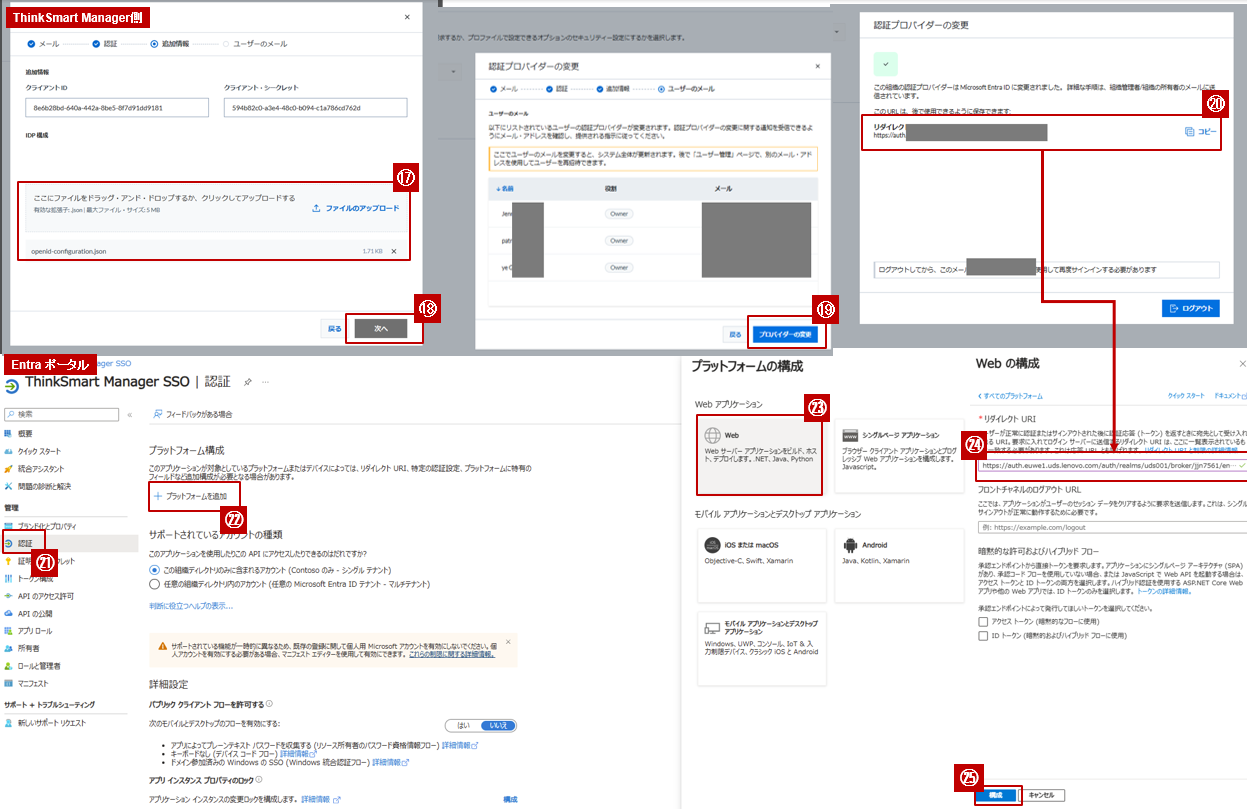Select the マルチテナント account radio button
This screenshot has height=809, width=1247.
154,583
